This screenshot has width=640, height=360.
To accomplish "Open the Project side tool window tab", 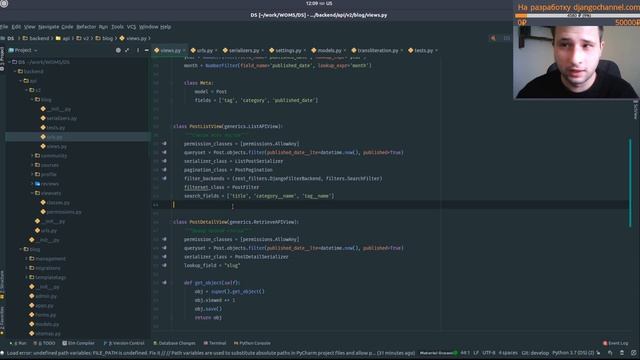I will coord(2,59).
